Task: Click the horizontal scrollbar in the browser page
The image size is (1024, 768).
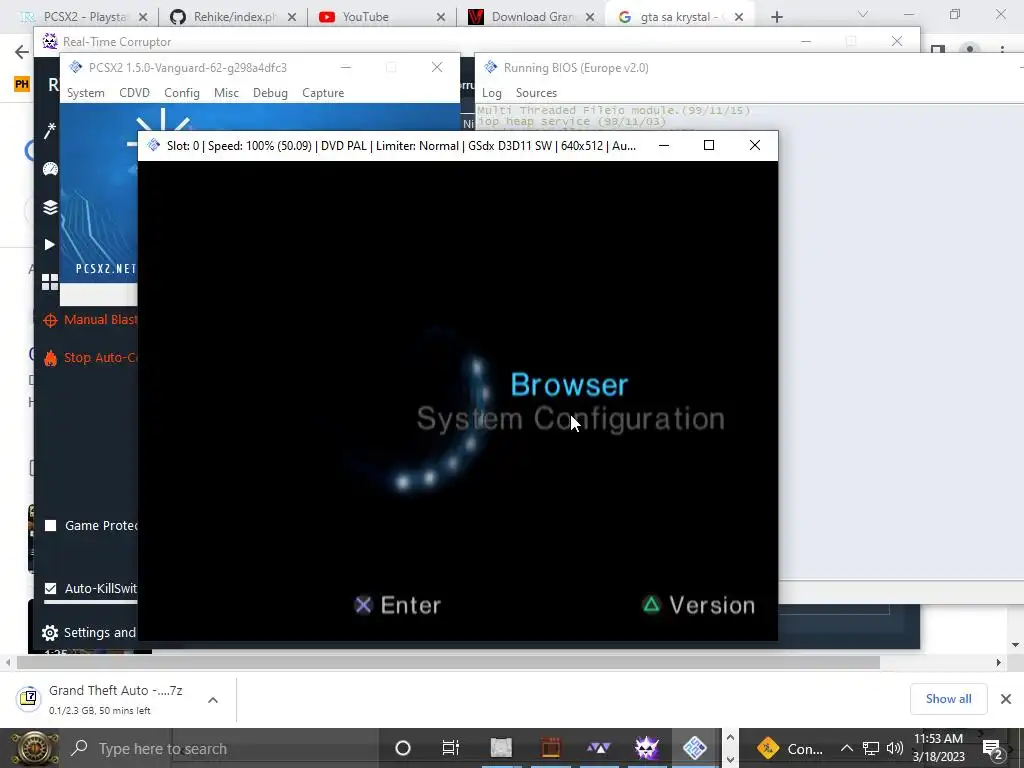Action: click(448, 662)
